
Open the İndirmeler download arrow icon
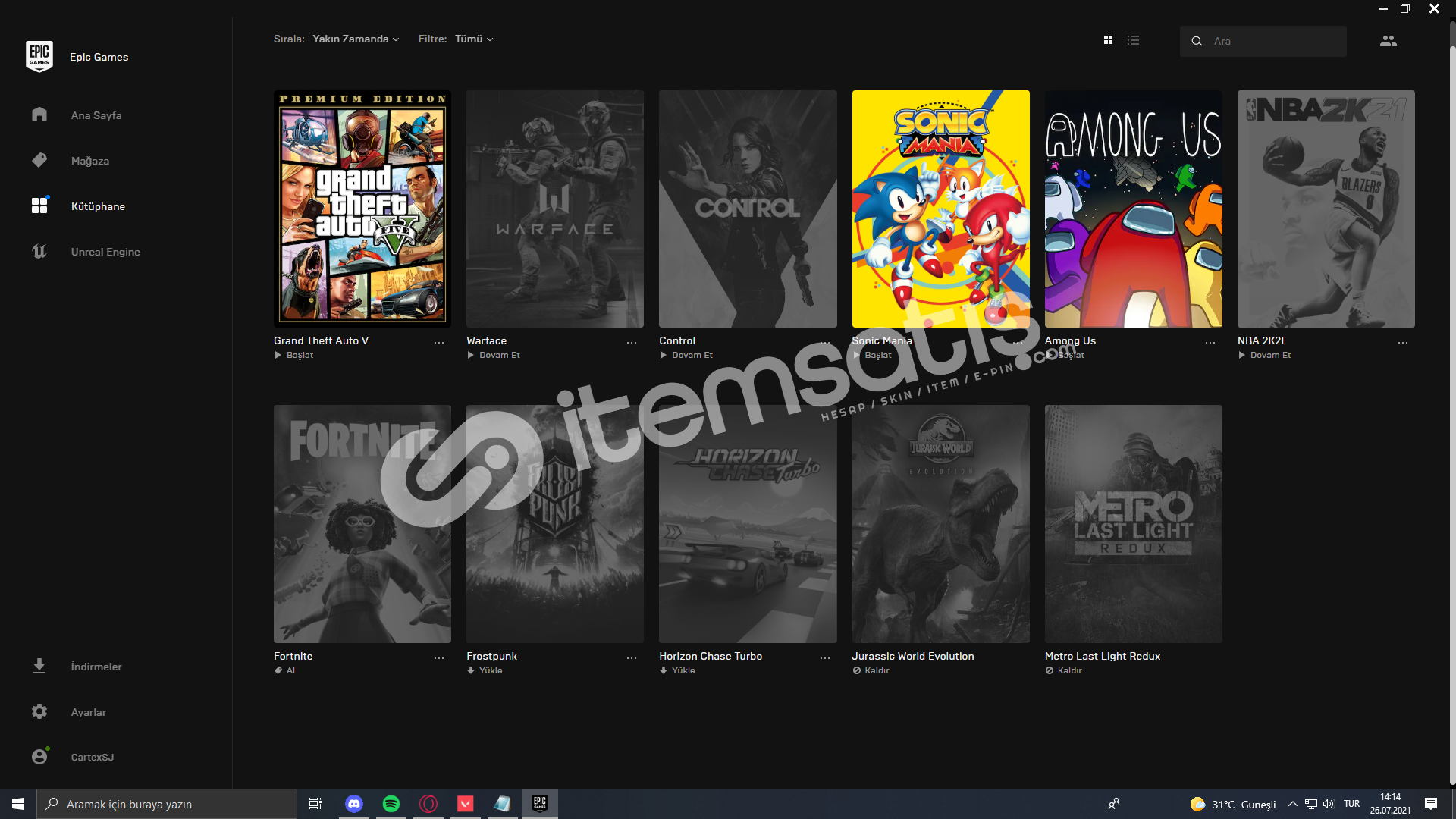[x=39, y=666]
